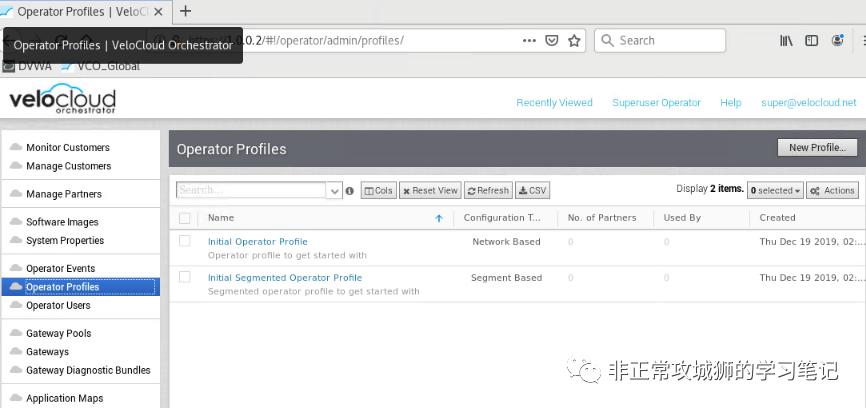Open the Firefox Library icon
The width and height of the screenshot is (866, 408).
(x=786, y=41)
